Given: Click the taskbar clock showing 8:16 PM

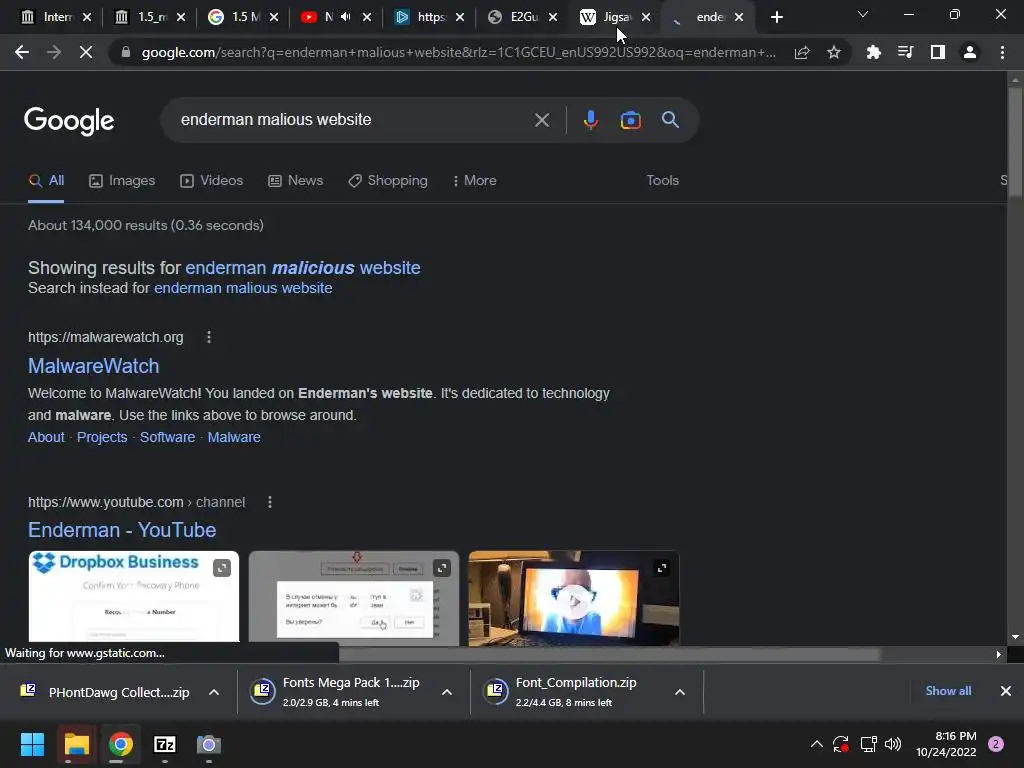Looking at the screenshot, I should tap(946, 744).
